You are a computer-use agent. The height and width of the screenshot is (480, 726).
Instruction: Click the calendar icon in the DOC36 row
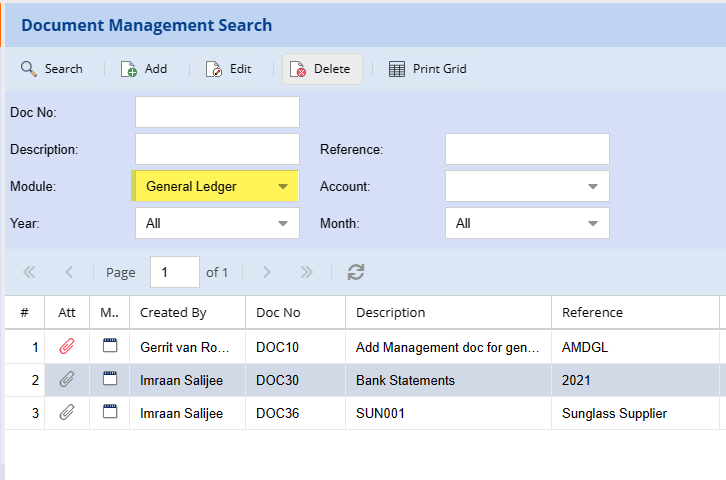click(110, 412)
